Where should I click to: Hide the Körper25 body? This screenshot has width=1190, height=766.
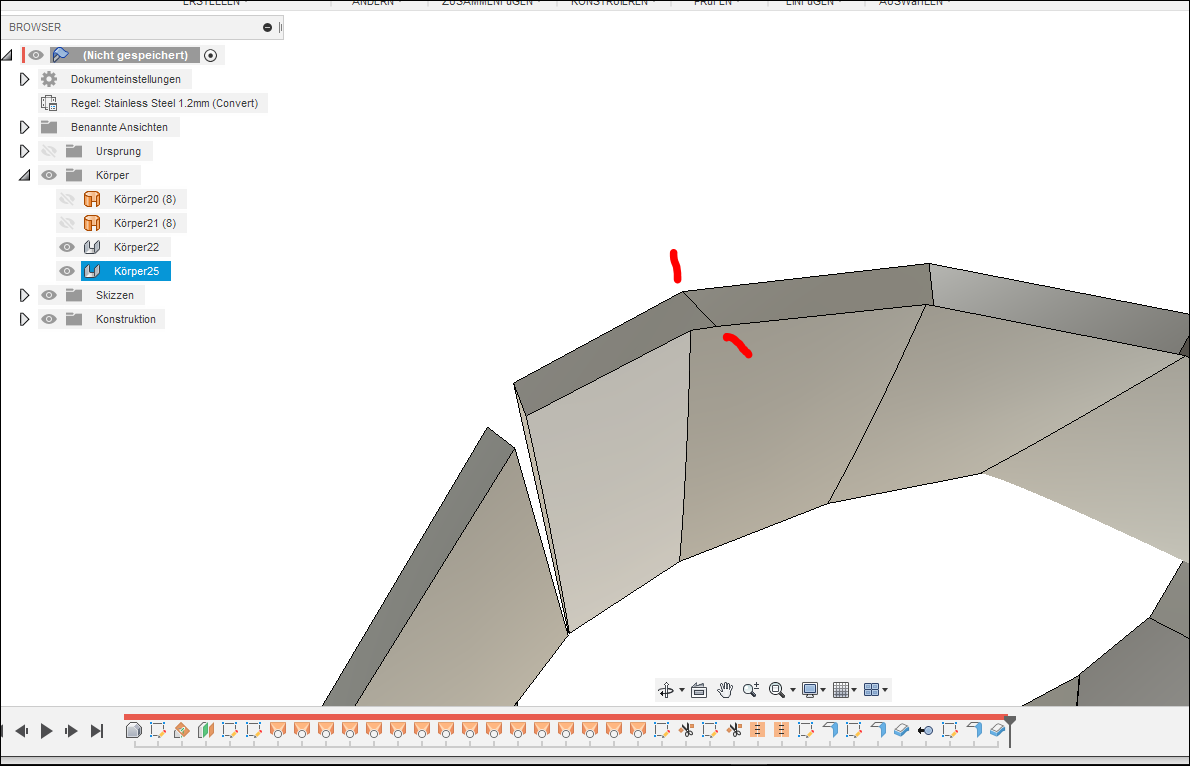(x=66, y=270)
